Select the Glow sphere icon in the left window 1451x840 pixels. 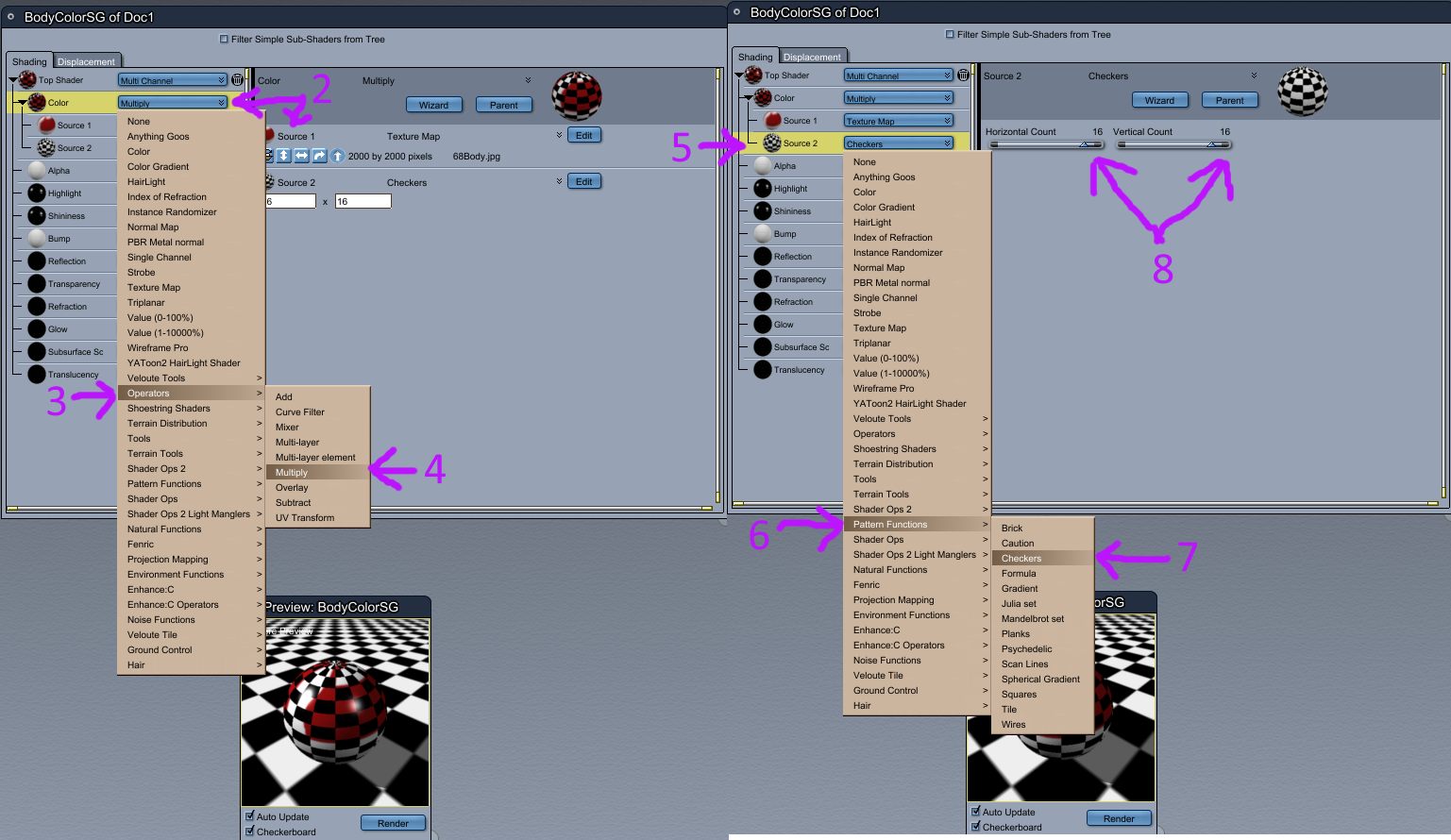(37, 329)
